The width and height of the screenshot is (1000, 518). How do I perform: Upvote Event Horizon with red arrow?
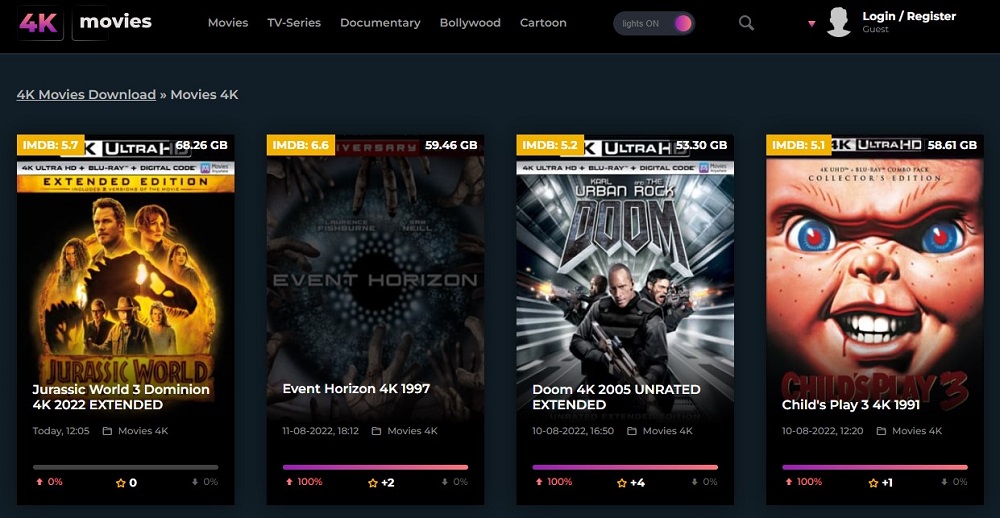click(289, 482)
